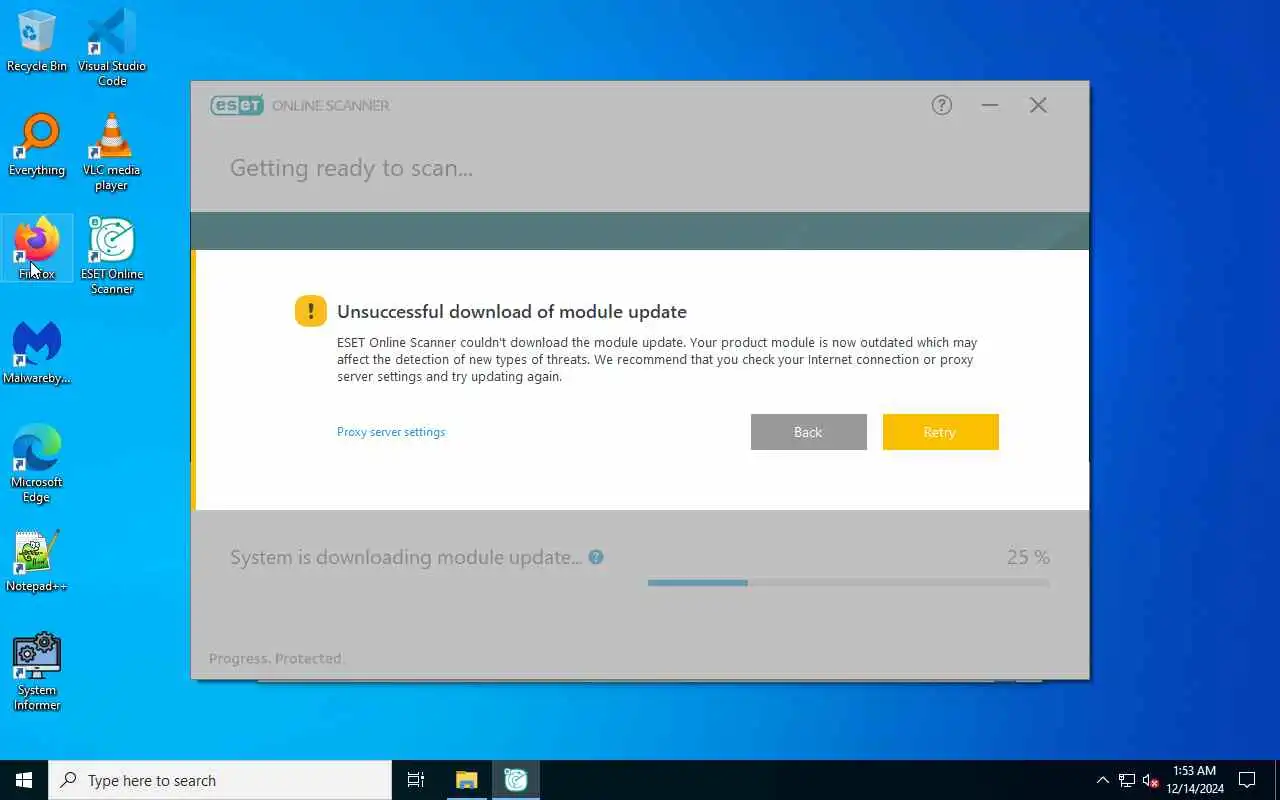Open Proxy server settings link
This screenshot has height=800, width=1280.
(x=391, y=432)
